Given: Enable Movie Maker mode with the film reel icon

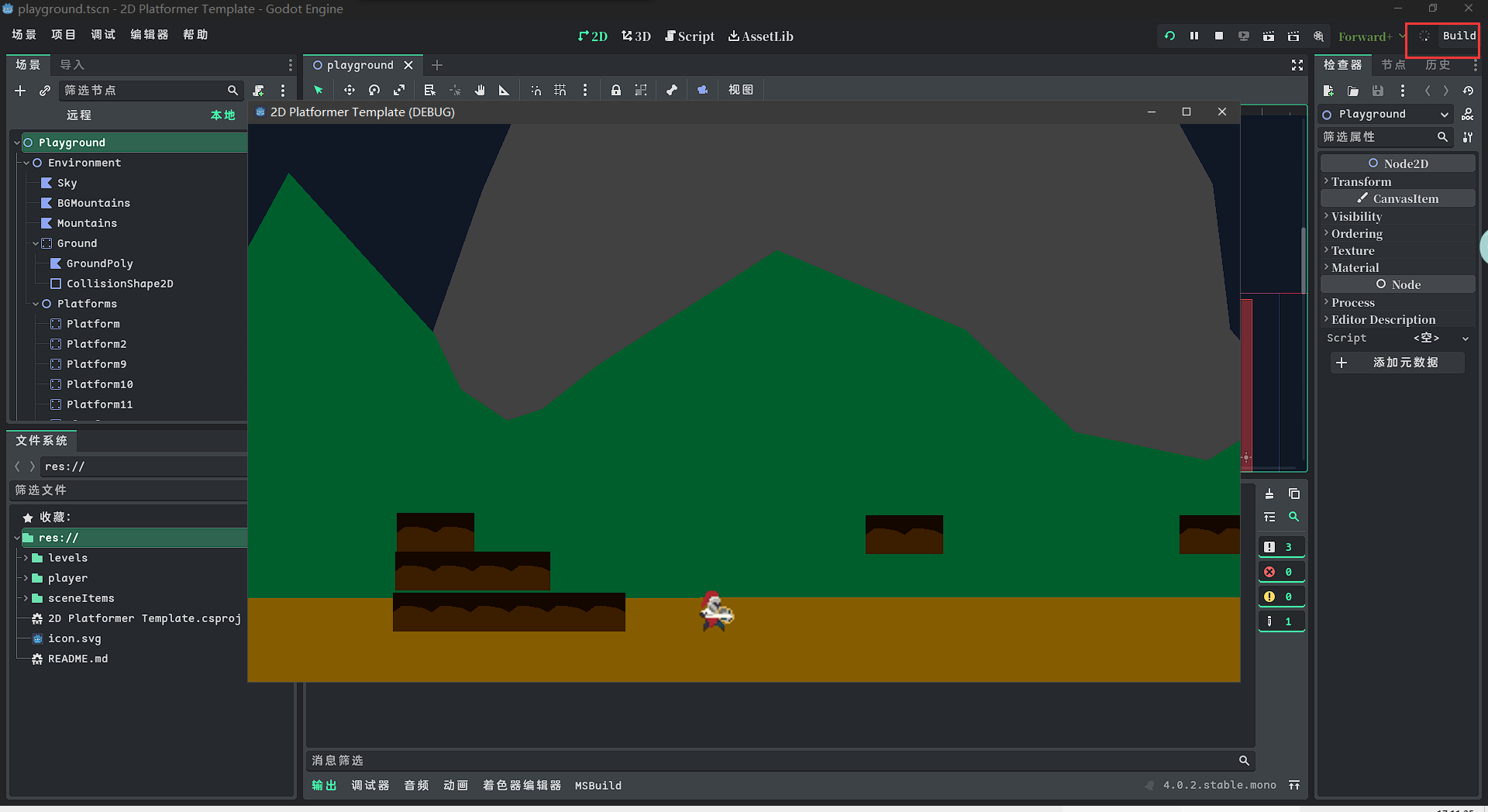Looking at the screenshot, I should [x=1318, y=36].
